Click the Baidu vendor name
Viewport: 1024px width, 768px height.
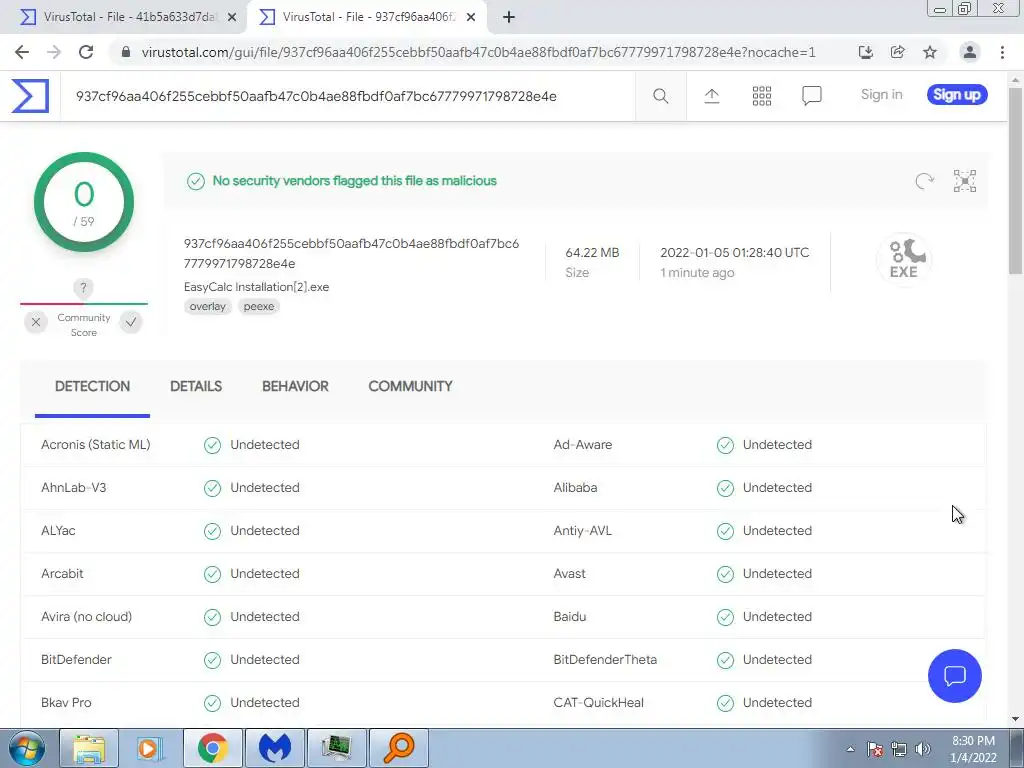[x=569, y=616]
